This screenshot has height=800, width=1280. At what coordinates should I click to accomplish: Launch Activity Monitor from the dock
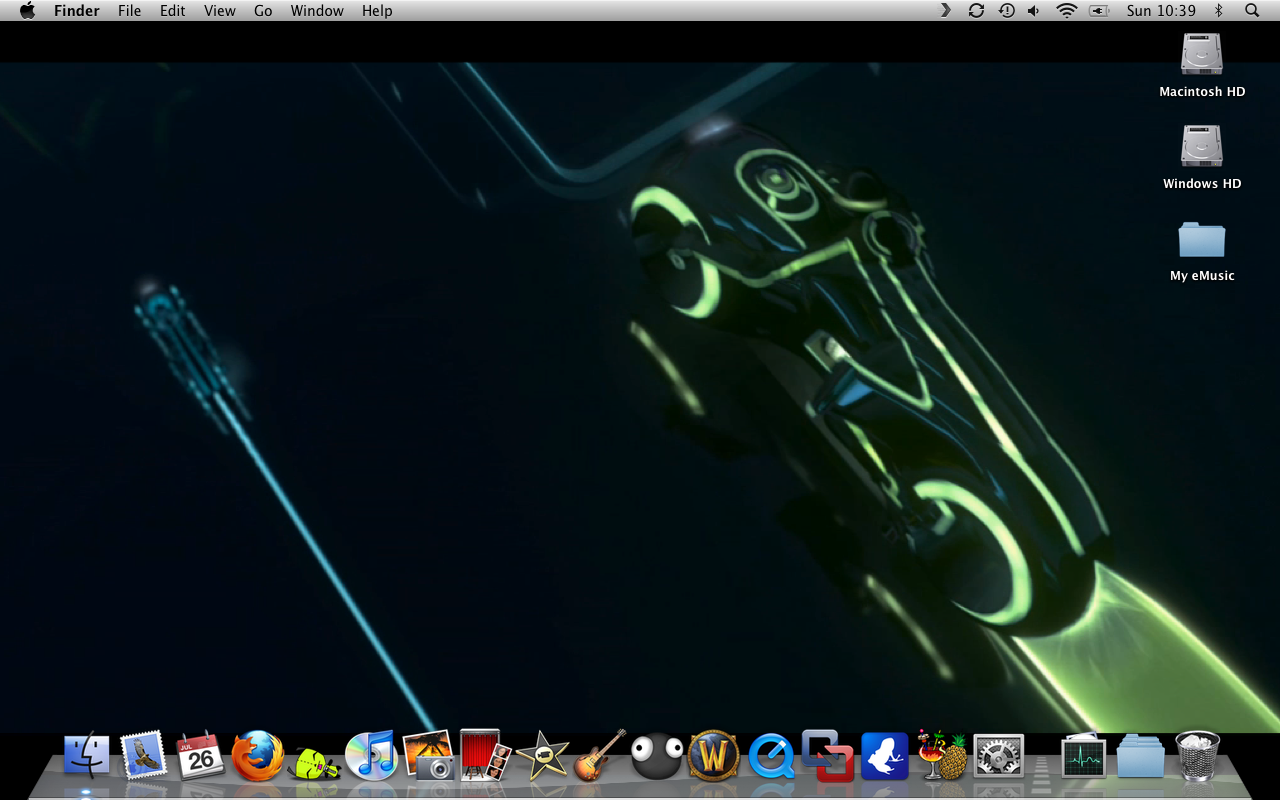click(x=1083, y=756)
